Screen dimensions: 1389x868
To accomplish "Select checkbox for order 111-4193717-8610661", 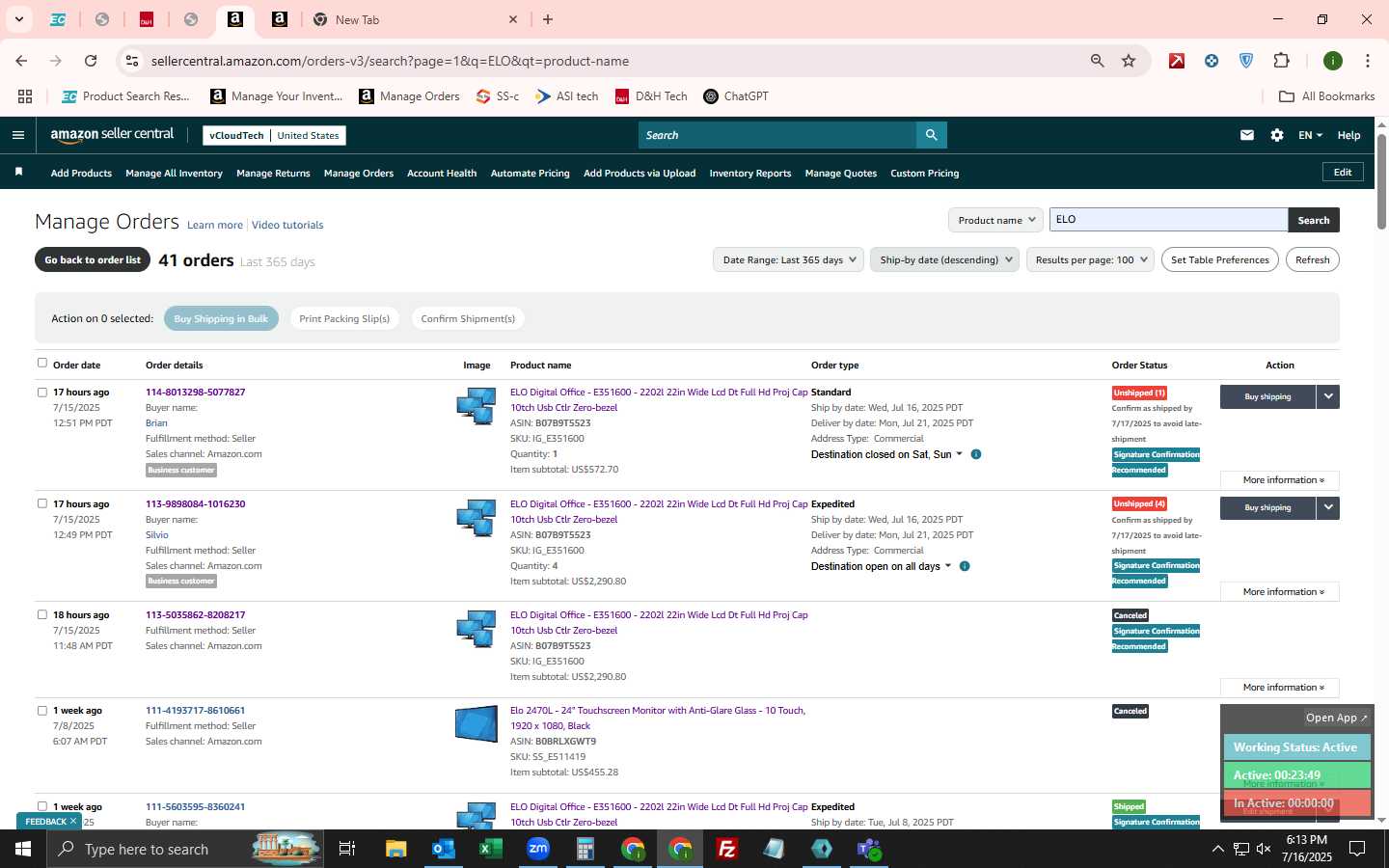I will click(41, 710).
